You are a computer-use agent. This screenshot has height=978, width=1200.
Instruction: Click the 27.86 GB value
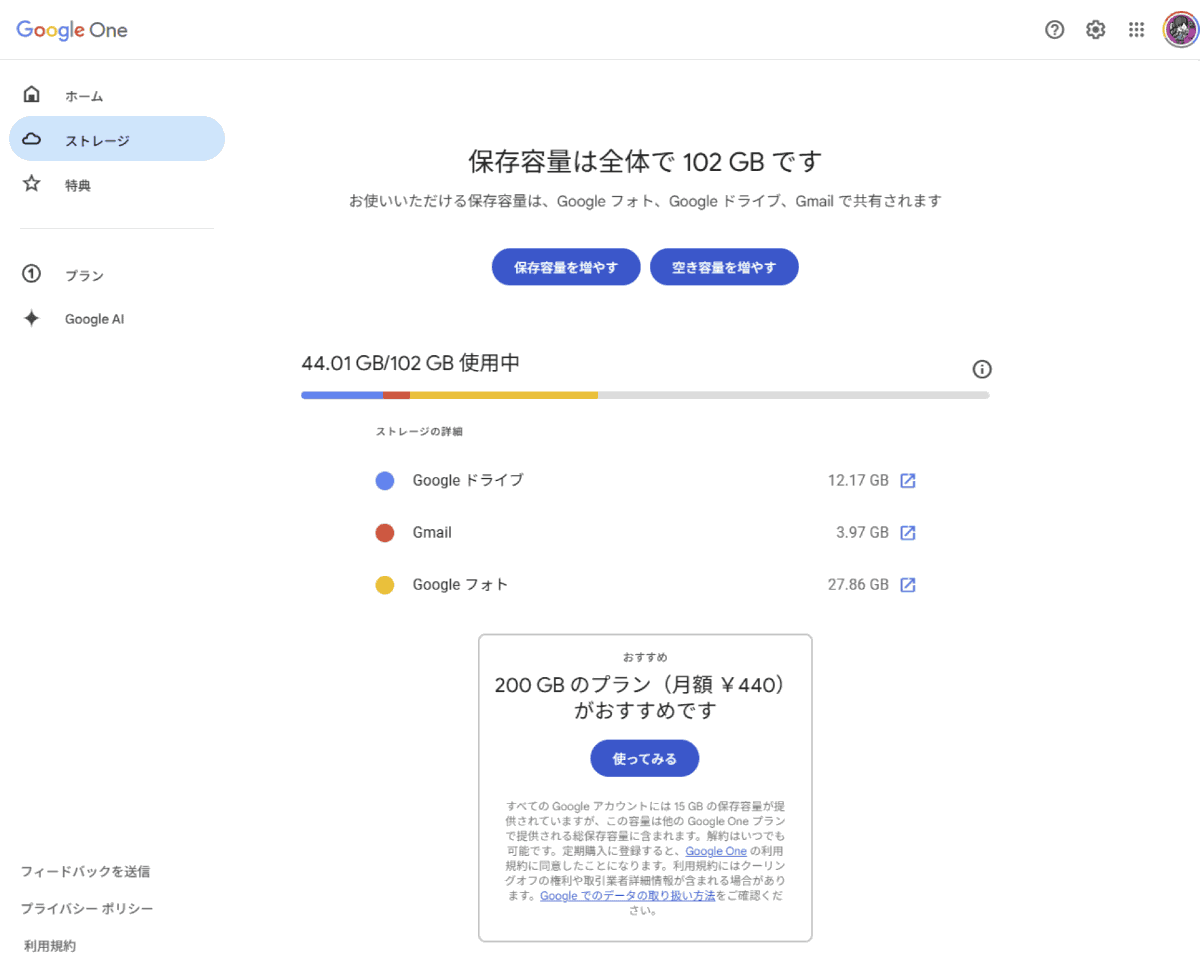pyautogui.click(x=858, y=584)
